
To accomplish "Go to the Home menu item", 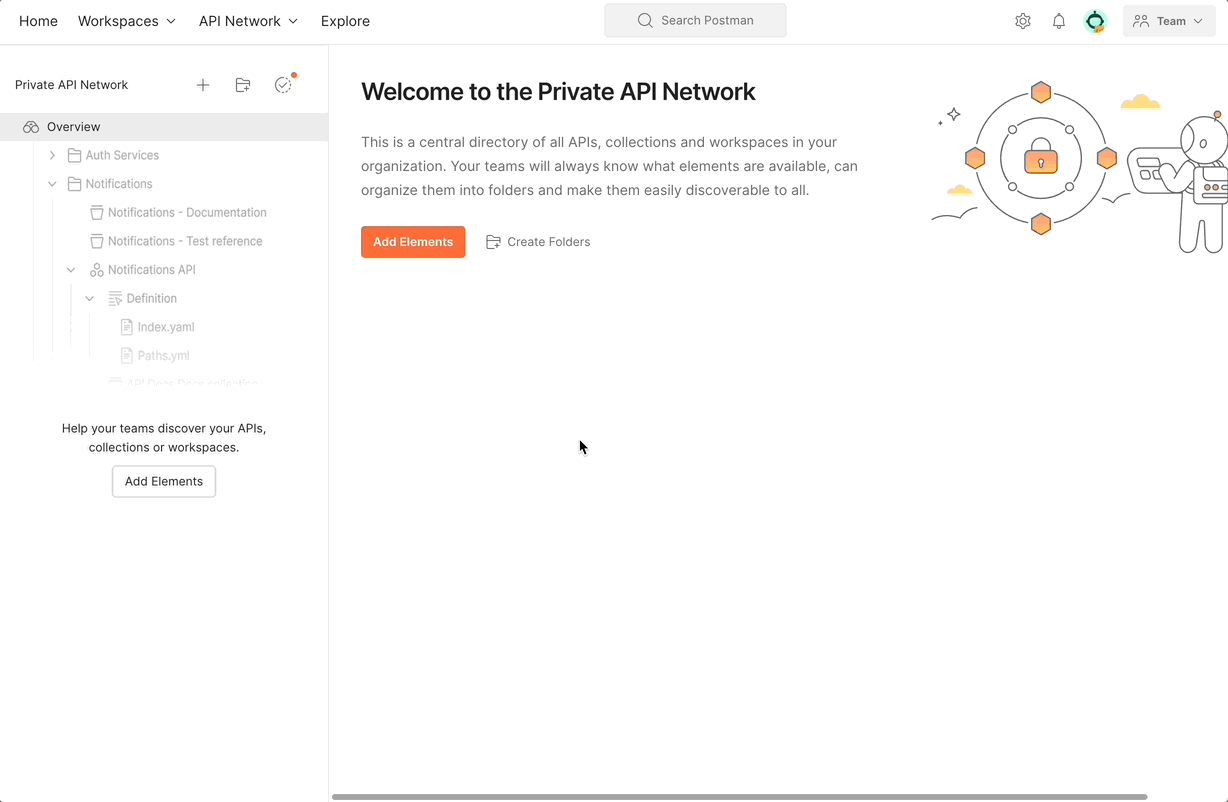I will (38, 20).
